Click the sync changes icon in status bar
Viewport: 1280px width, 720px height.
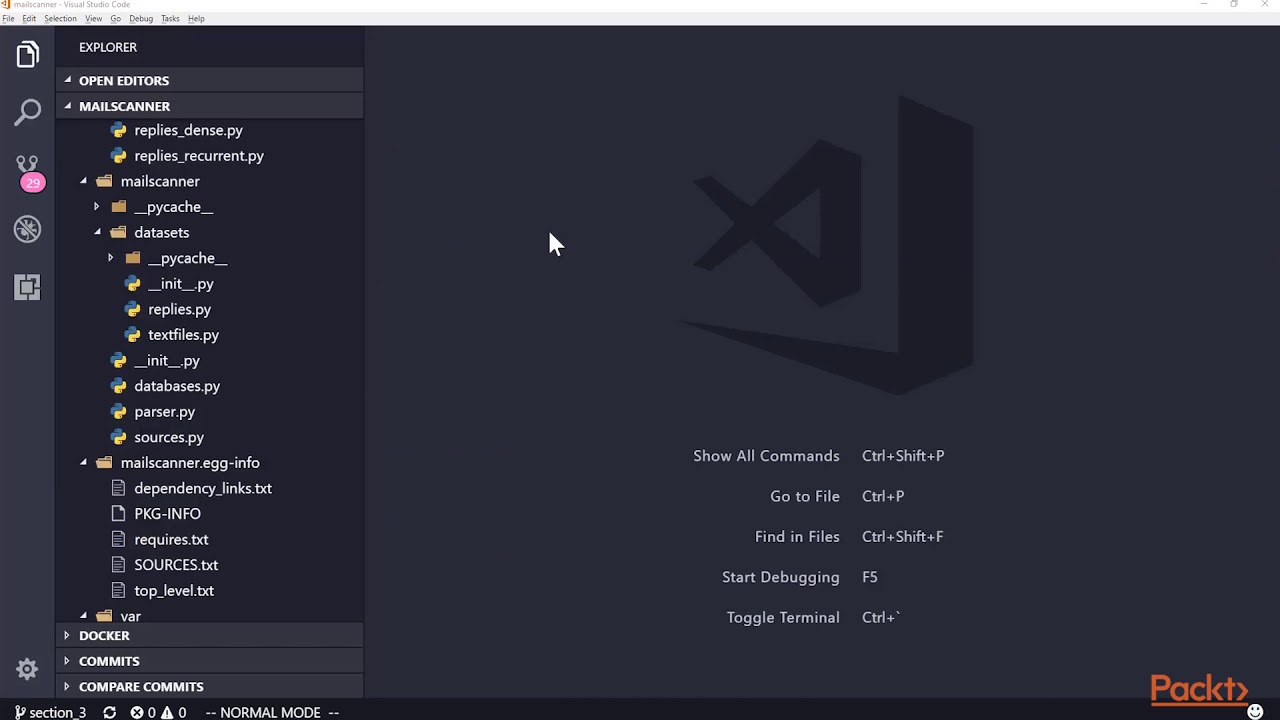(109, 712)
